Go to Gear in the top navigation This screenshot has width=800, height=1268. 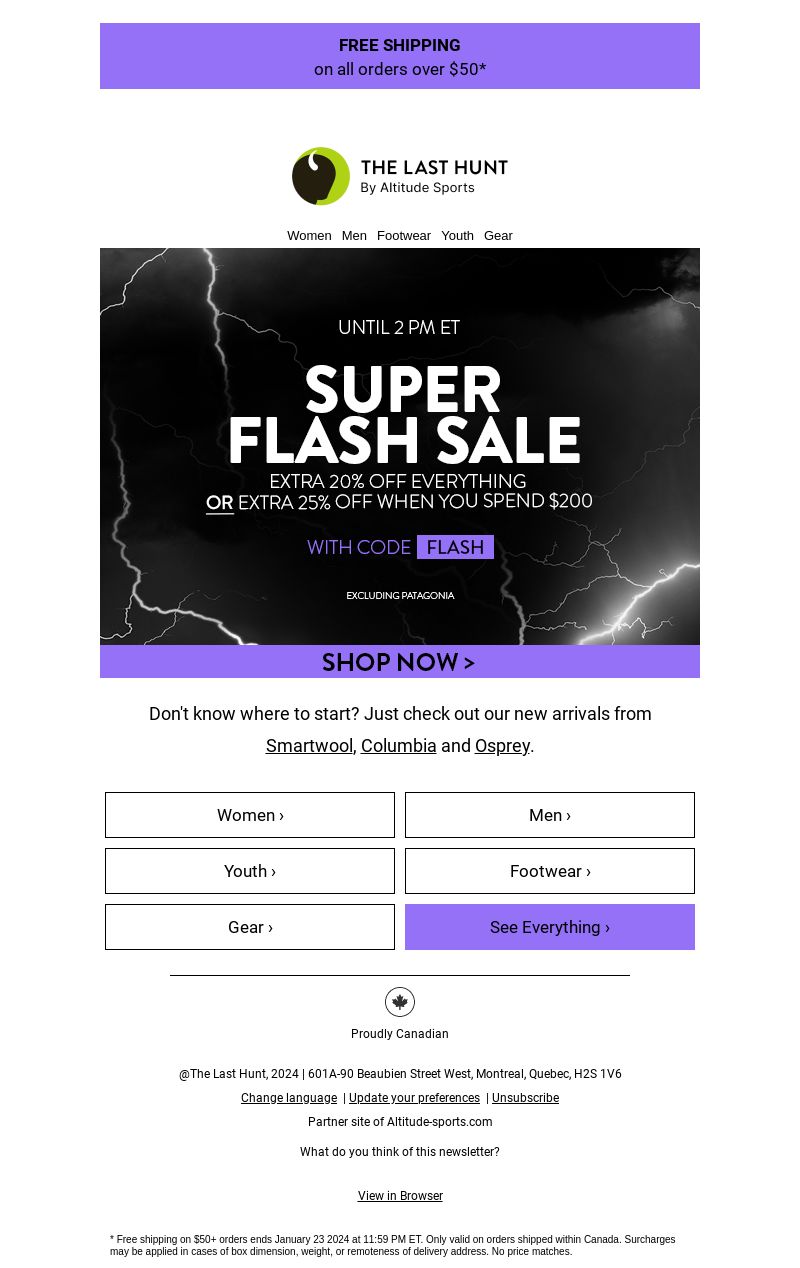tap(498, 236)
